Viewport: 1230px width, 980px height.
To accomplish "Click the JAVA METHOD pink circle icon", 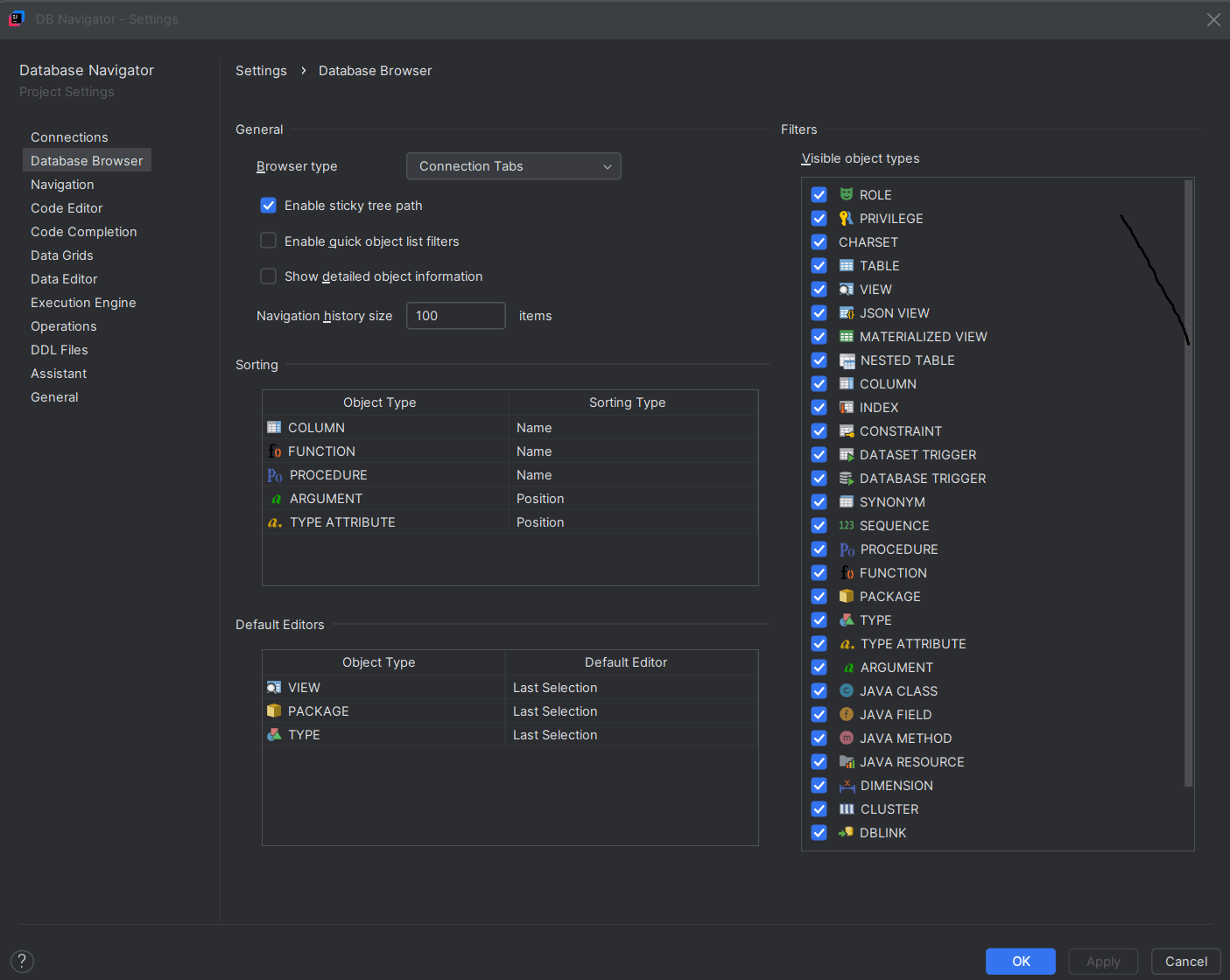I will coord(847,738).
